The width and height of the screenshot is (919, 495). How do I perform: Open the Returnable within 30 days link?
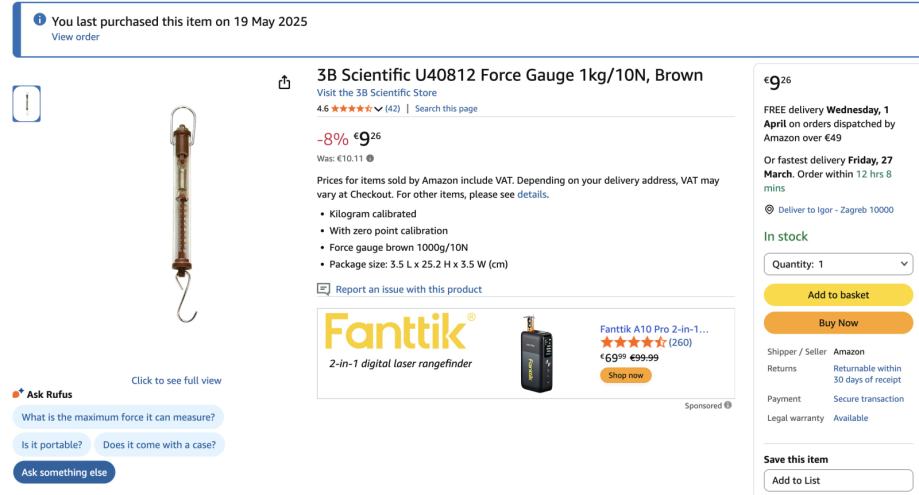click(x=867, y=373)
